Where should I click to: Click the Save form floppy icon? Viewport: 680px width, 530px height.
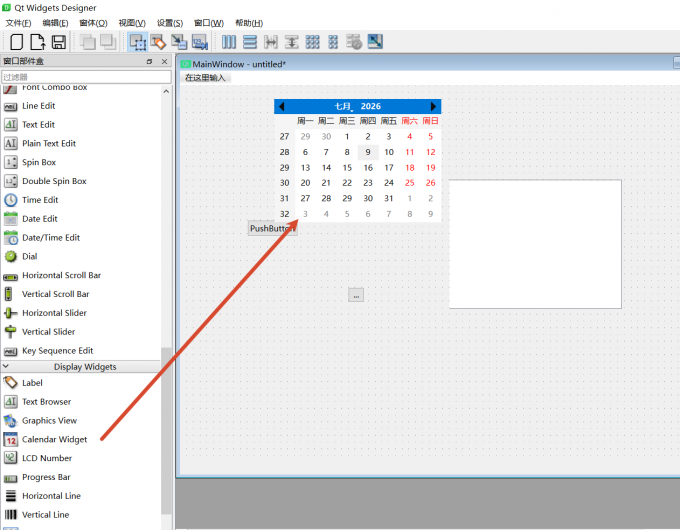(59, 42)
